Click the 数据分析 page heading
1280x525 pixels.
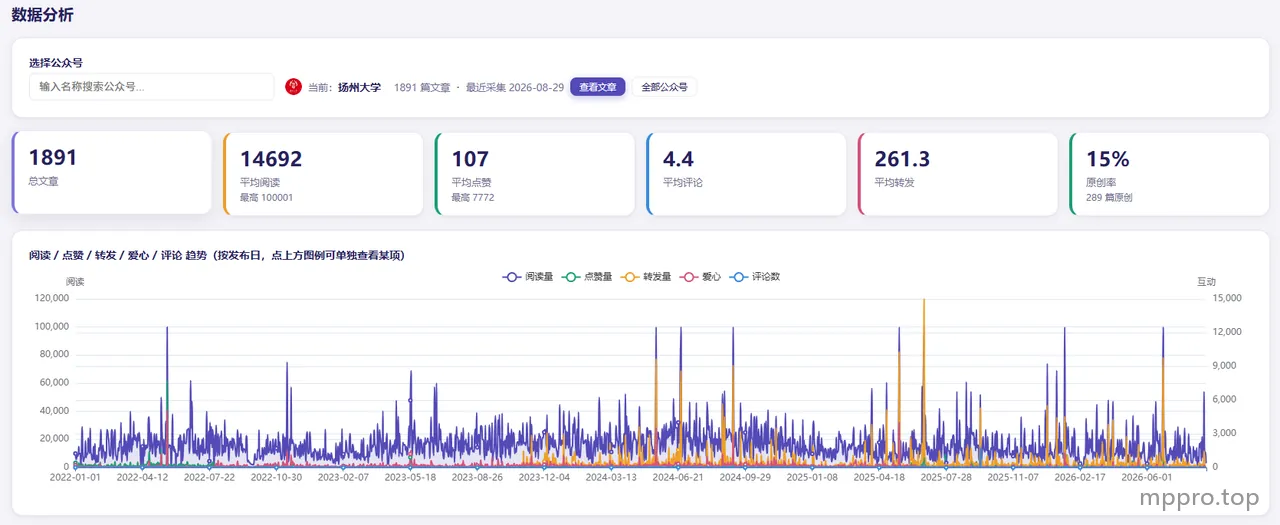click(x=42, y=15)
